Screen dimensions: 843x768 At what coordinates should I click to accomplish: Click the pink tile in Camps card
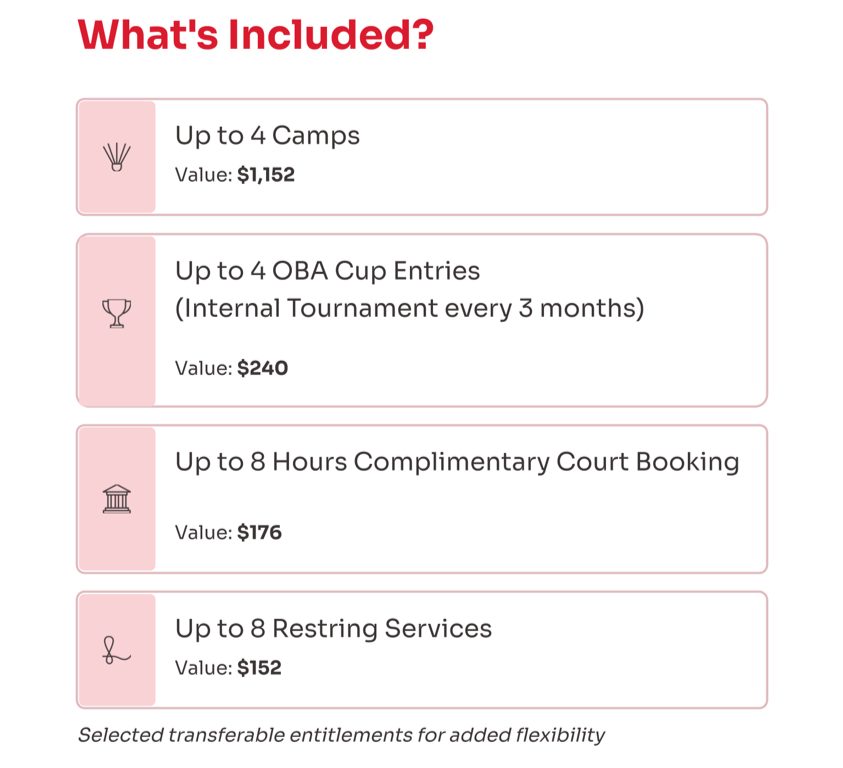(117, 190)
